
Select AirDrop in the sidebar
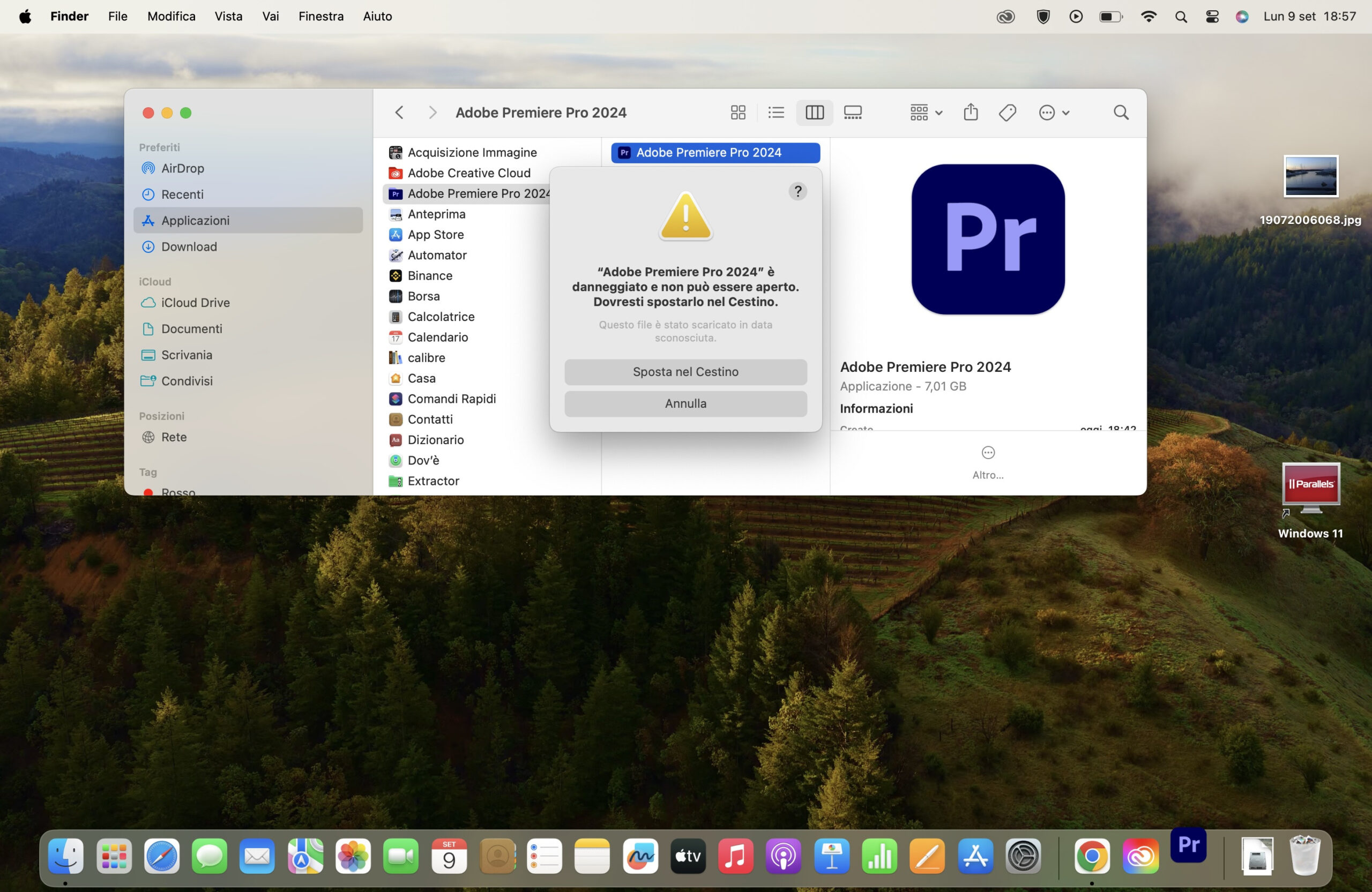click(248, 168)
